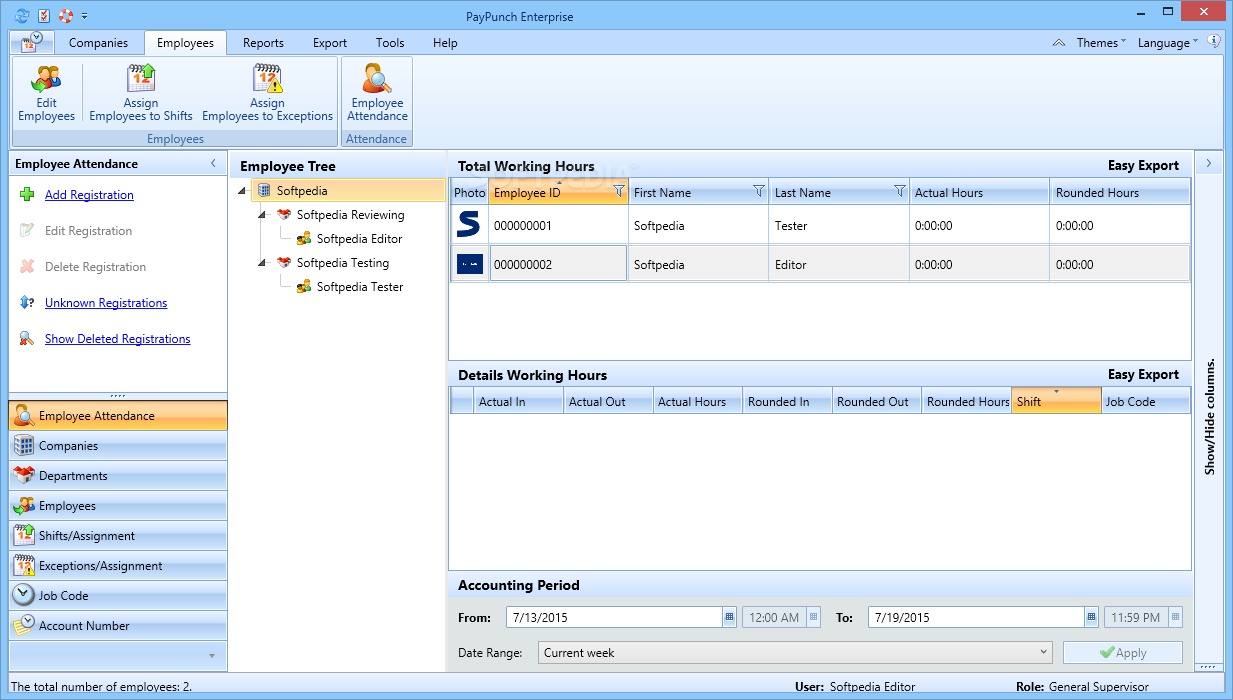Image resolution: width=1233 pixels, height=700 pixels.
Task: Click the Softpedia Reviewing department icon
Action: pyautogui.click(x=284, y=214)
